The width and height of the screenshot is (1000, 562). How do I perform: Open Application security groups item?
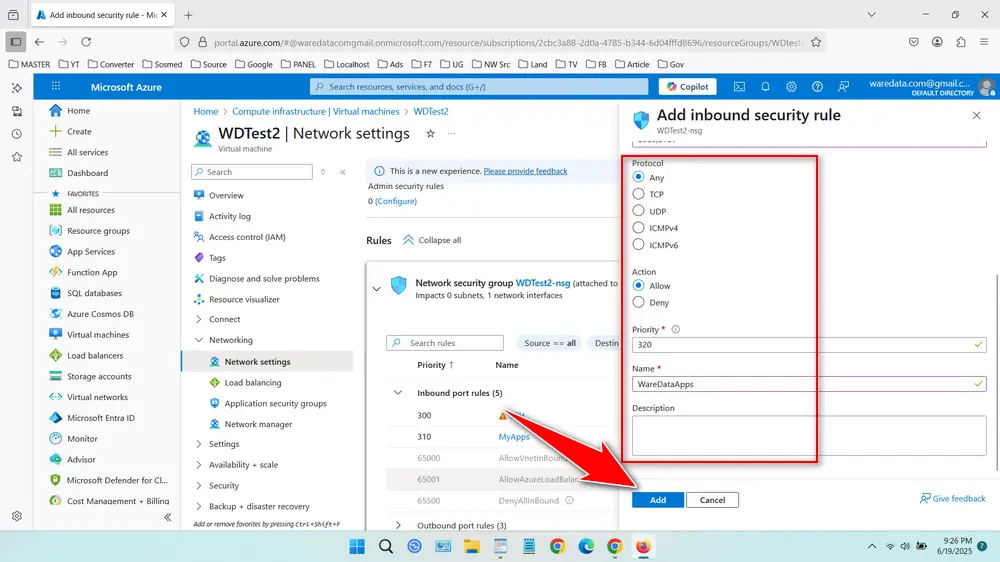276,403
